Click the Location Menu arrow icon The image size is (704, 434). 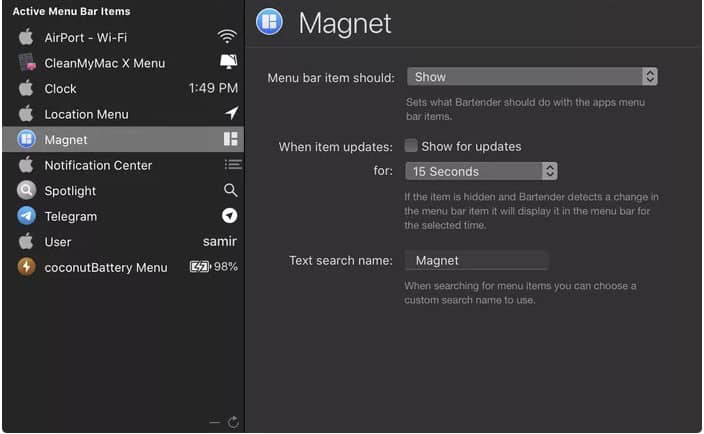coord(231,113)
